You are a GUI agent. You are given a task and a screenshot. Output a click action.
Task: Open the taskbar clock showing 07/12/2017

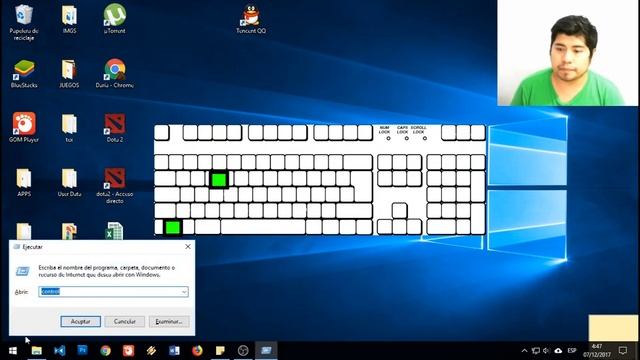tap(597, 351)
